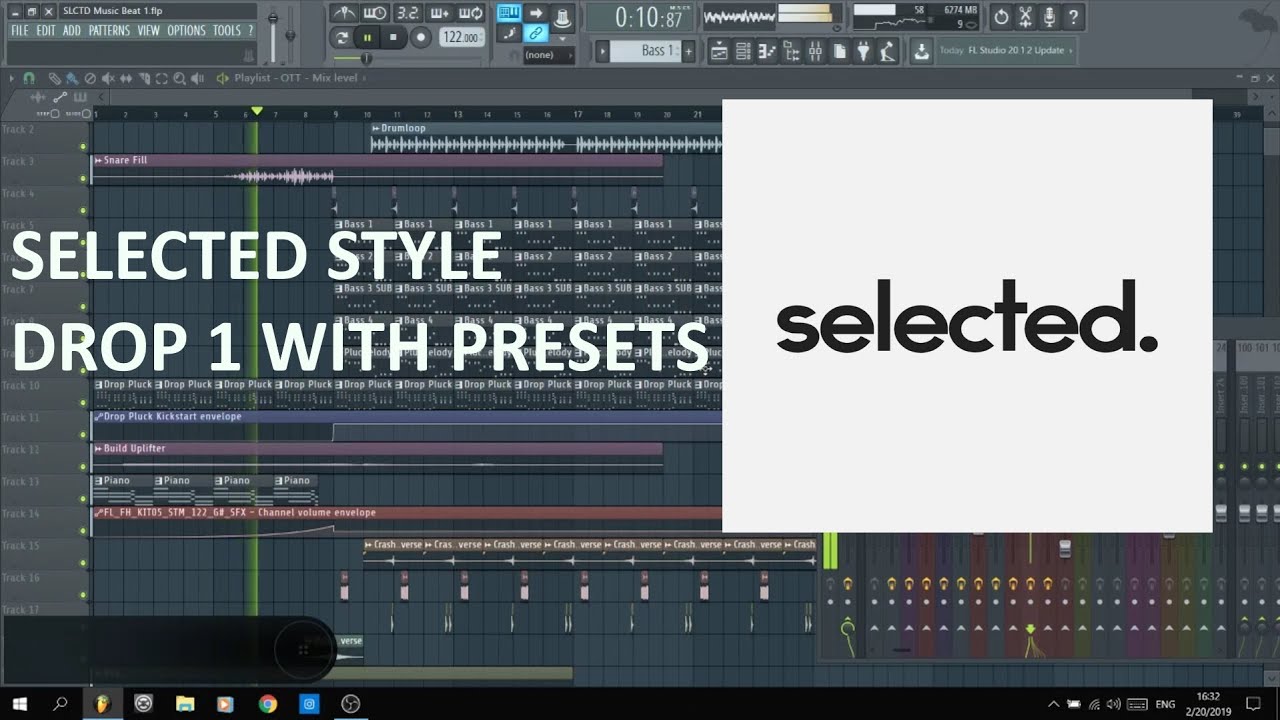Open the browser panel icon

pos(791,51)
